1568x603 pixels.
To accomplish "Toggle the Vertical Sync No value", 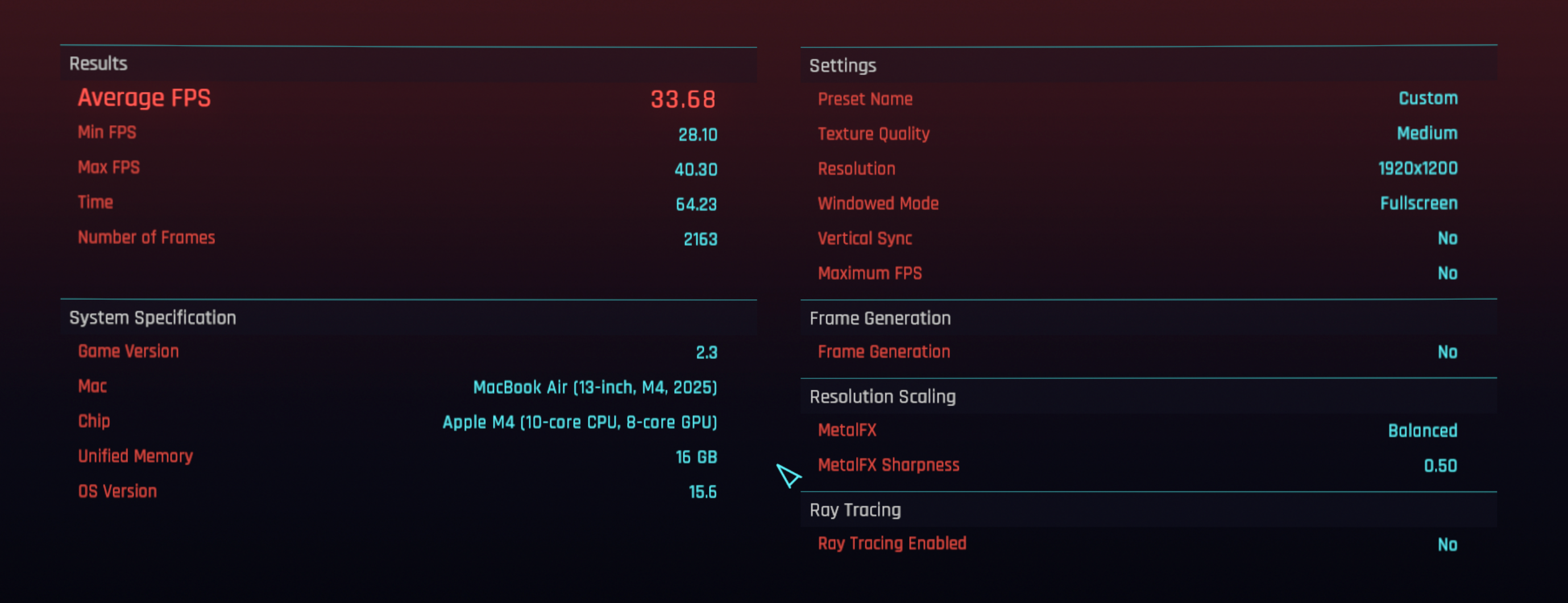I will 1447,239.
